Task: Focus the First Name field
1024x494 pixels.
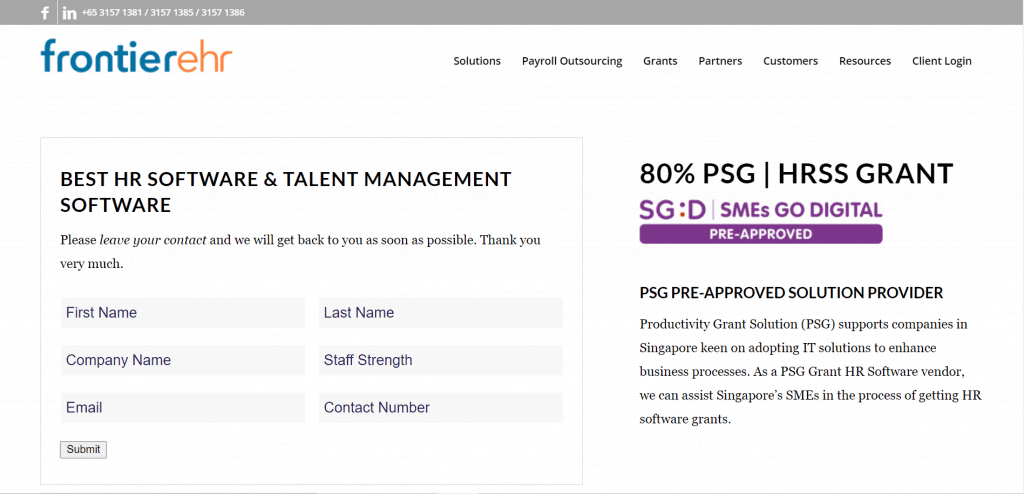Action: coord(182,313)
